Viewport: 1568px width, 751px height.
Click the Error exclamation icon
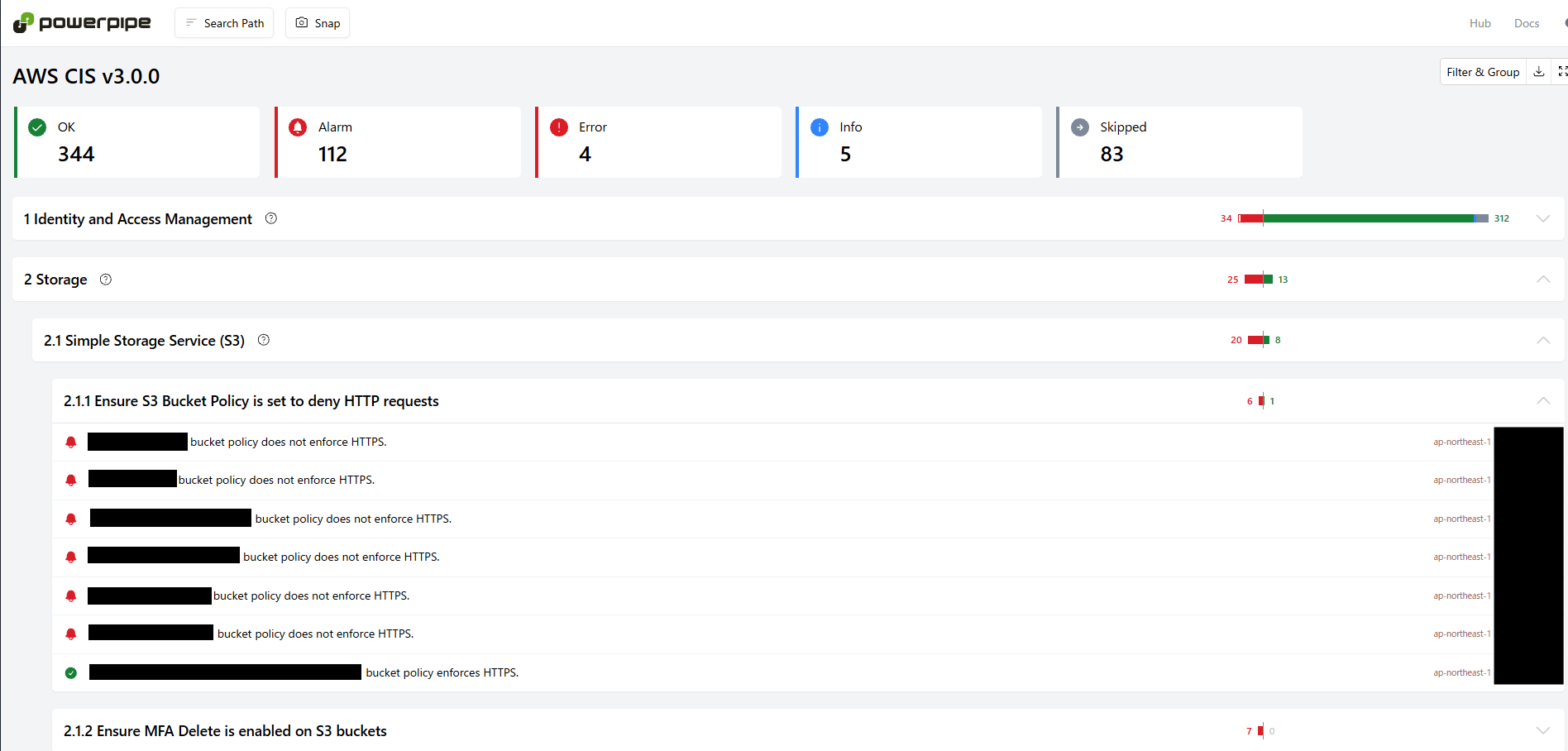click(x=559, y=127)
